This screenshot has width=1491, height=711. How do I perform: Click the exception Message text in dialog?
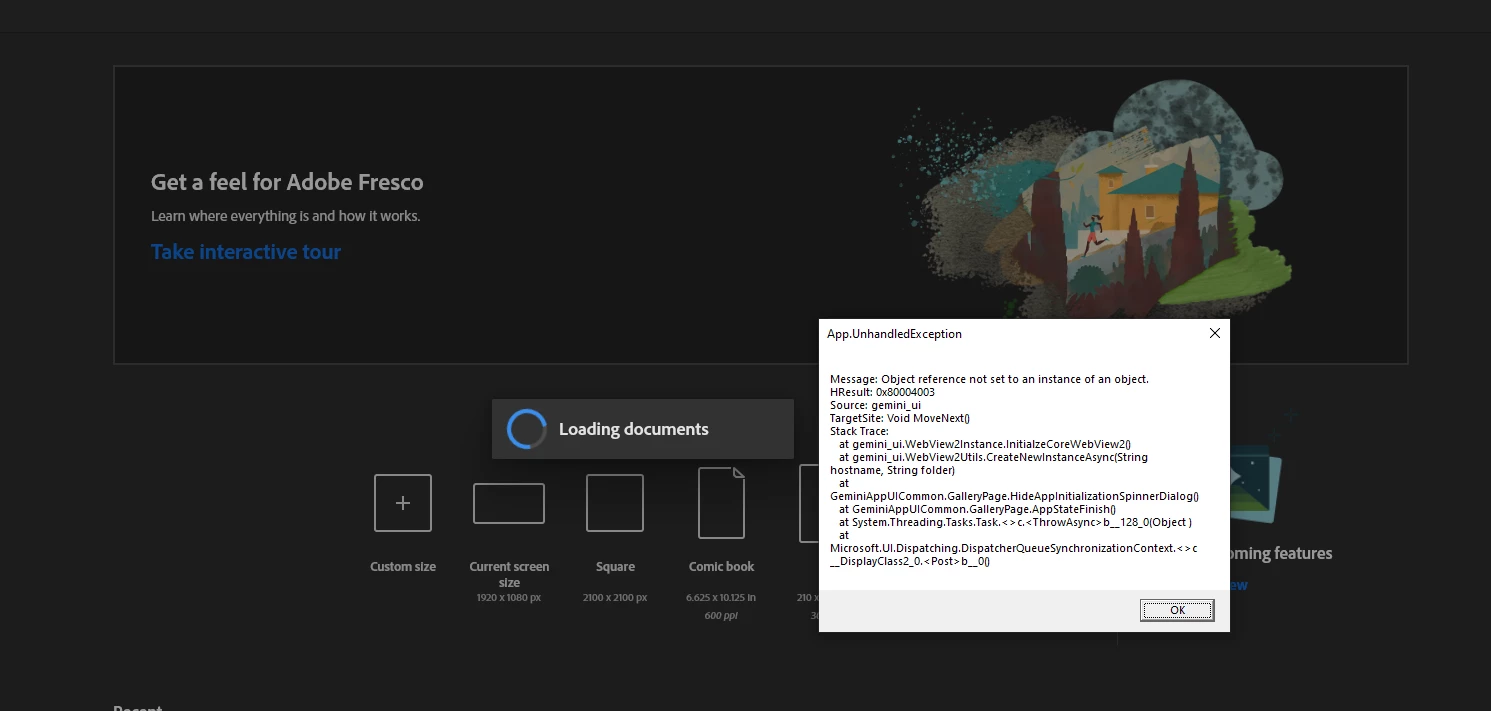(x=989, y=379)
